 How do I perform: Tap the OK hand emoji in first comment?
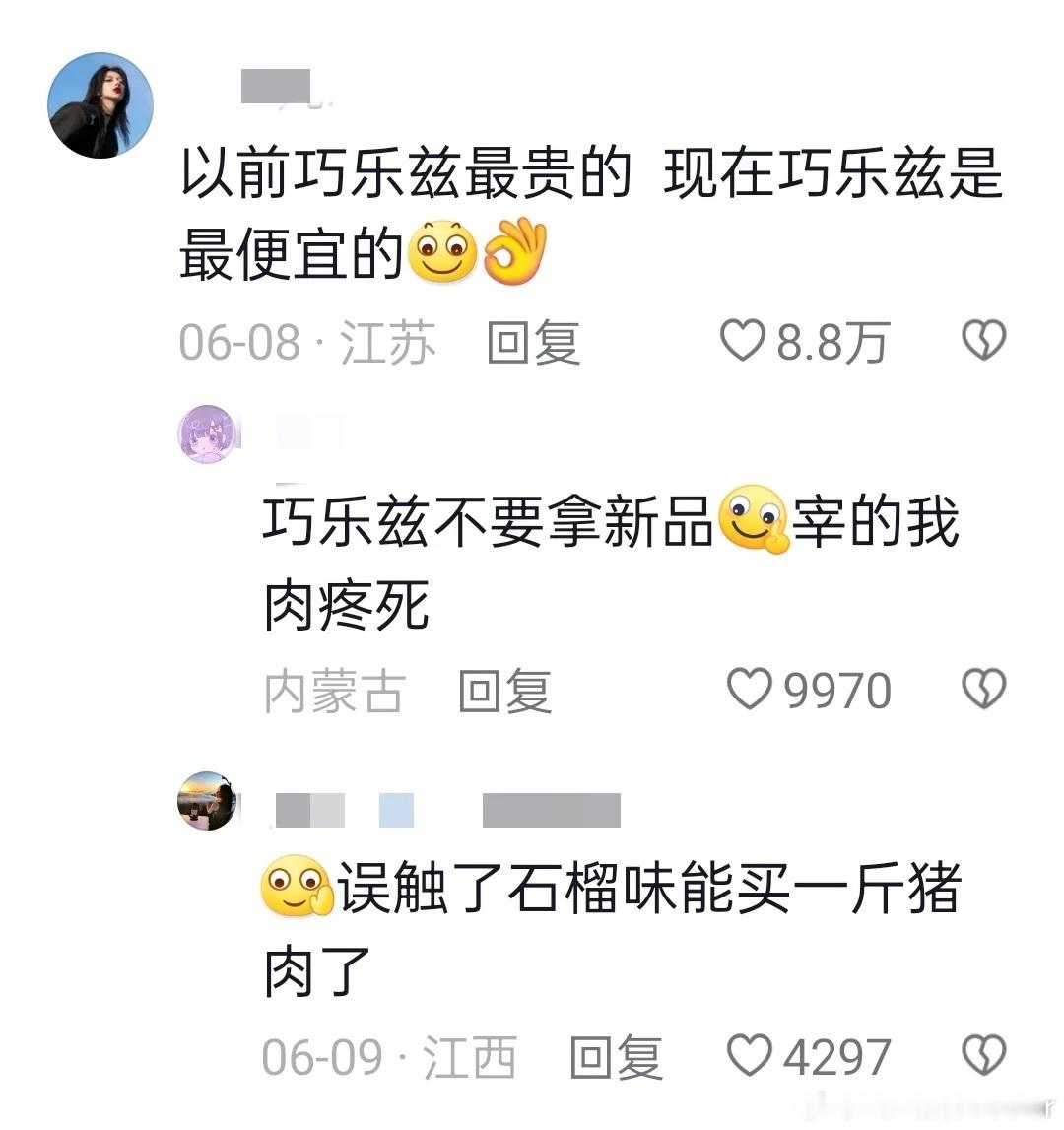tap(514, 251)
